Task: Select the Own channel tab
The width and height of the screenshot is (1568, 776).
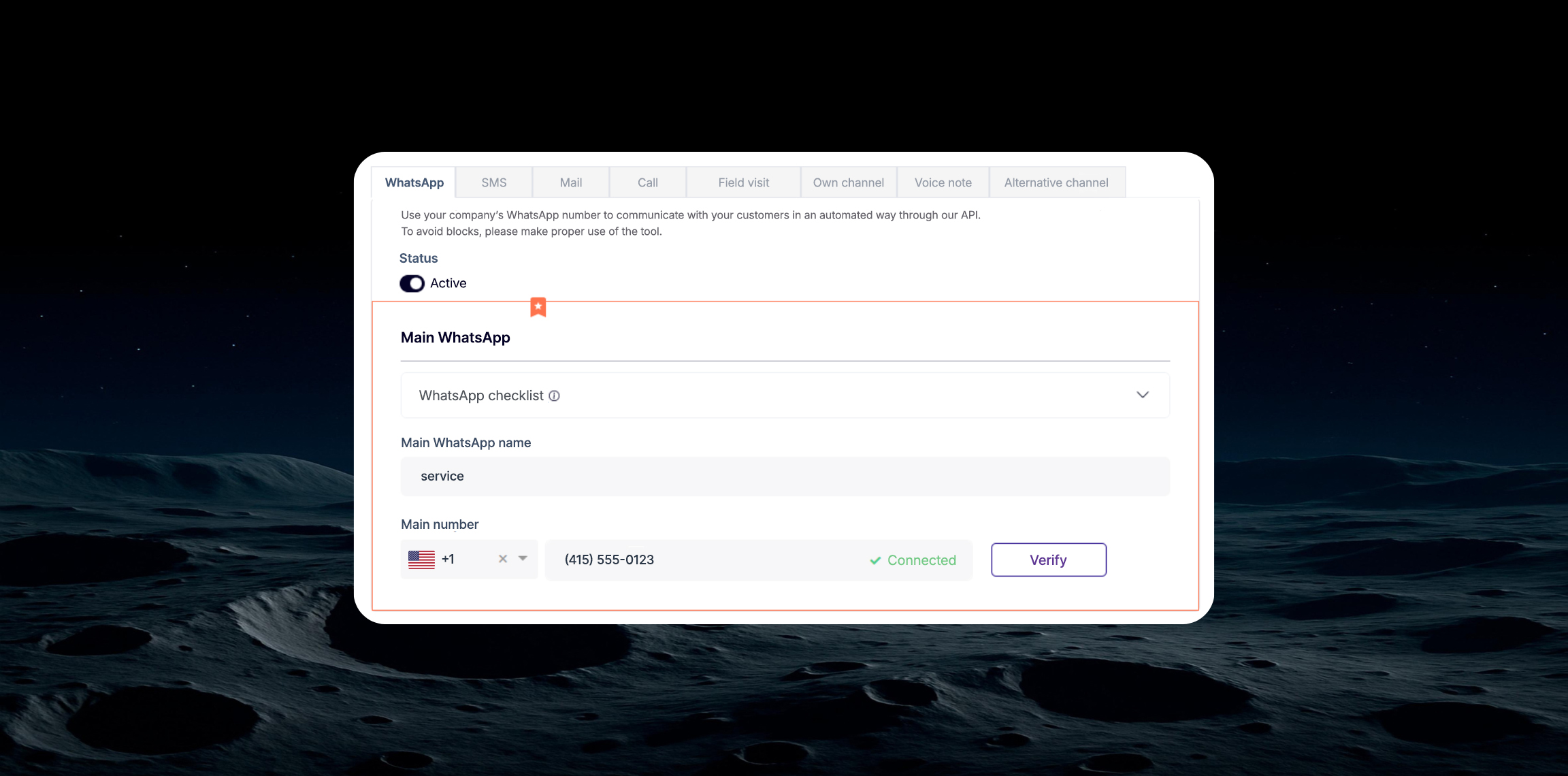Action: (x=848, y=182)
